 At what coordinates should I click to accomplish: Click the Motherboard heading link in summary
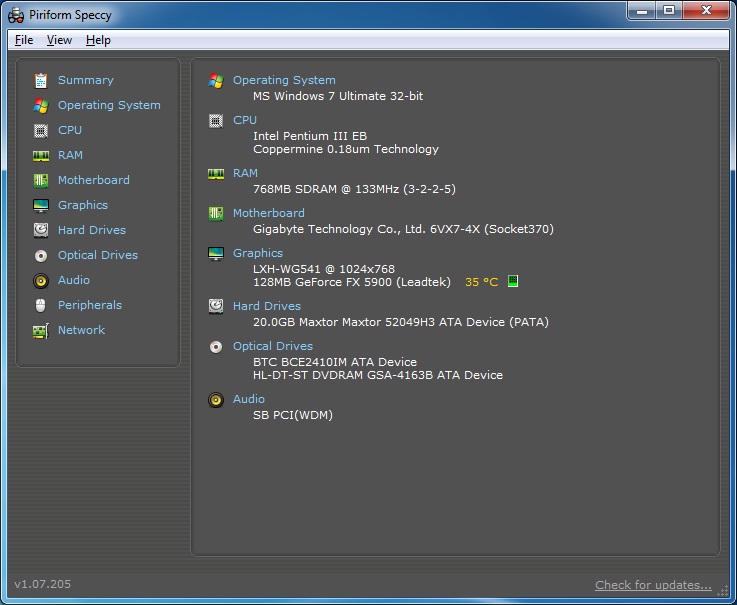click(269, 213)
